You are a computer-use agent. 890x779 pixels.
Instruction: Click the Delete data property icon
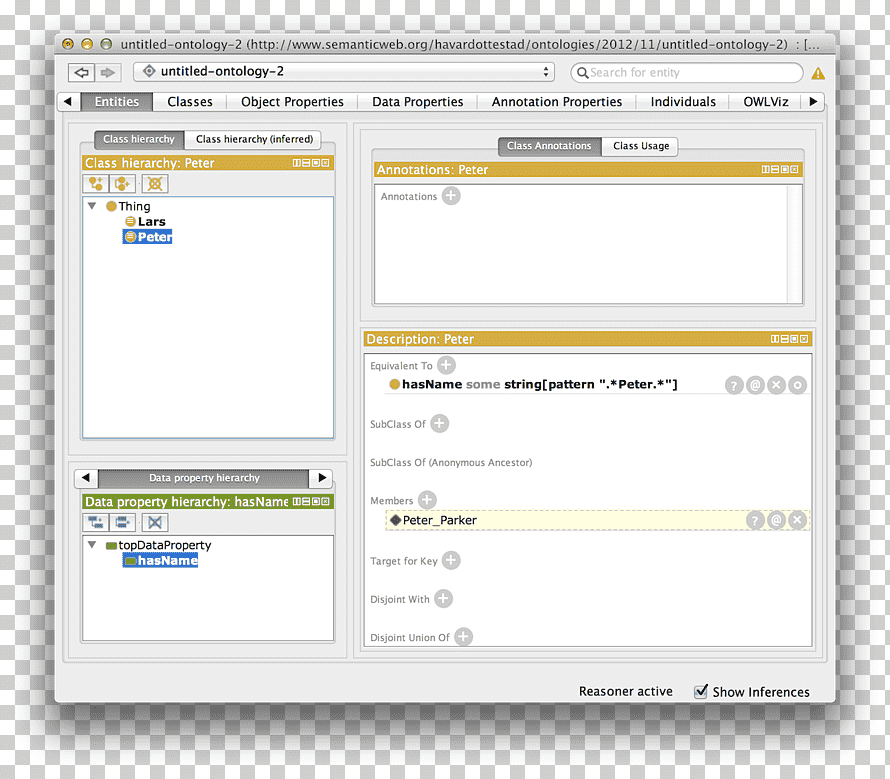(155, 522)
